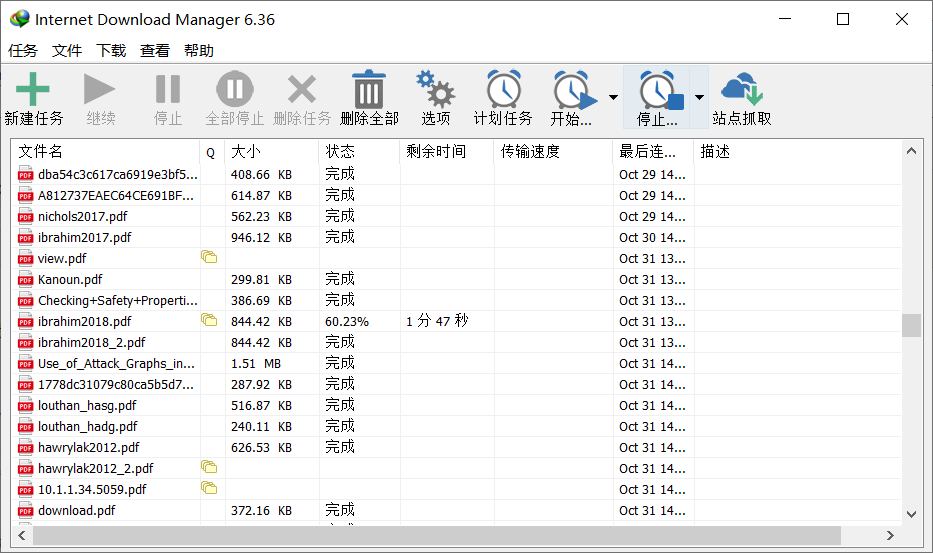Select the ibrahim2018_2.pdf file name
933x553 pixels.
(92, 342)
